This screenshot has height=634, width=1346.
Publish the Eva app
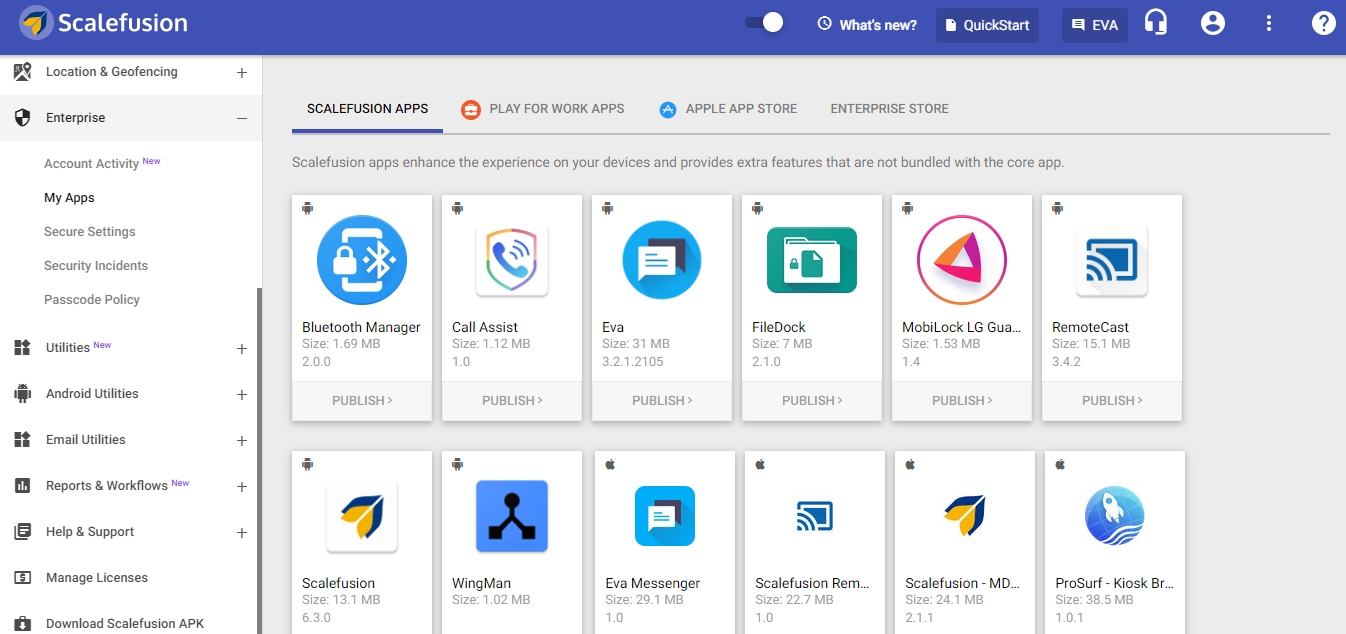[662, 401]
